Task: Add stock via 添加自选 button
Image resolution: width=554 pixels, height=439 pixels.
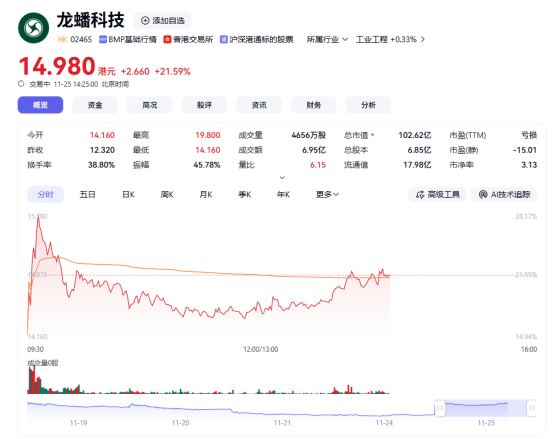Action: pos(163,20)
